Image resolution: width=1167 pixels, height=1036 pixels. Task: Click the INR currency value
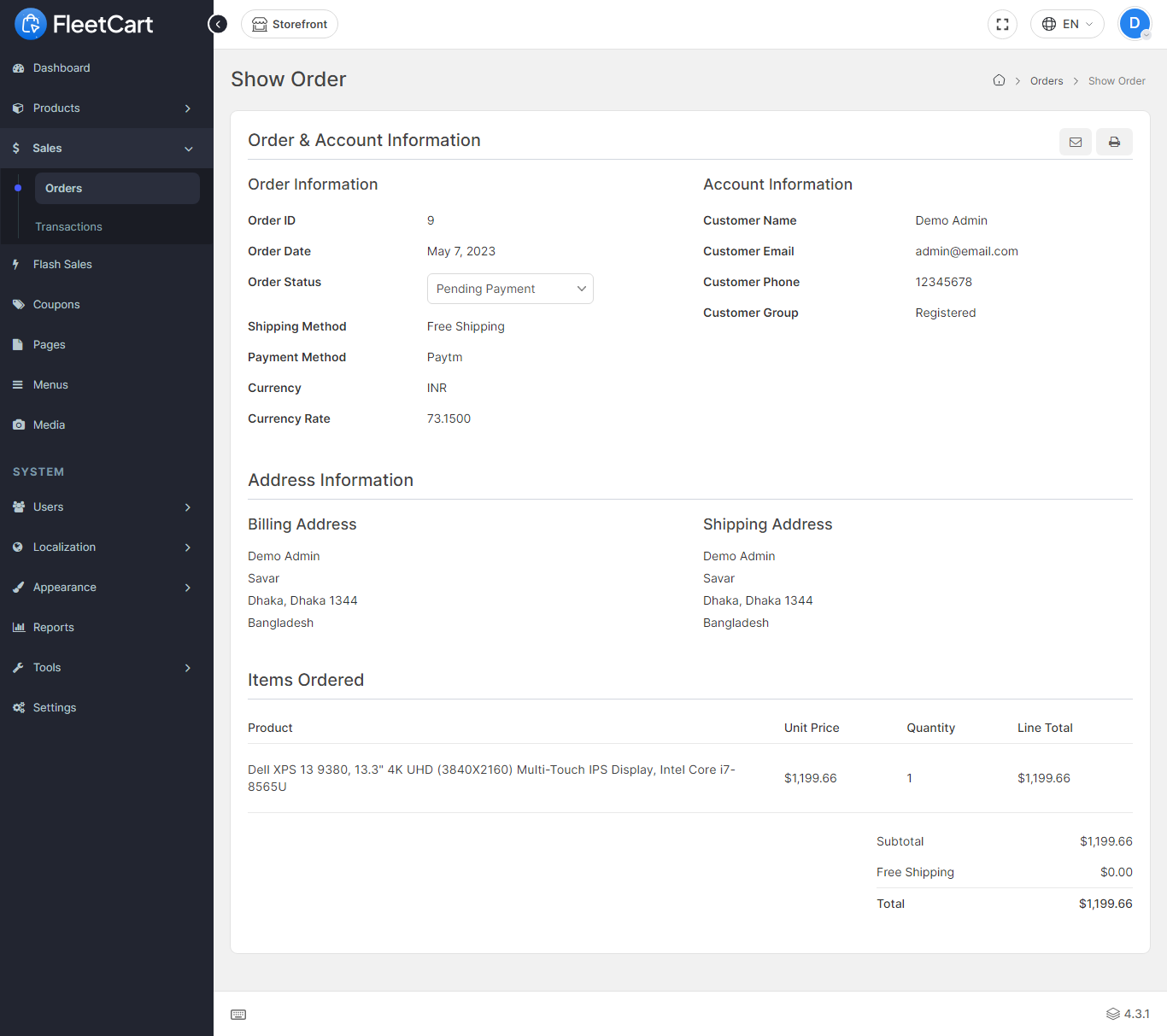click(x=437, y=388)
